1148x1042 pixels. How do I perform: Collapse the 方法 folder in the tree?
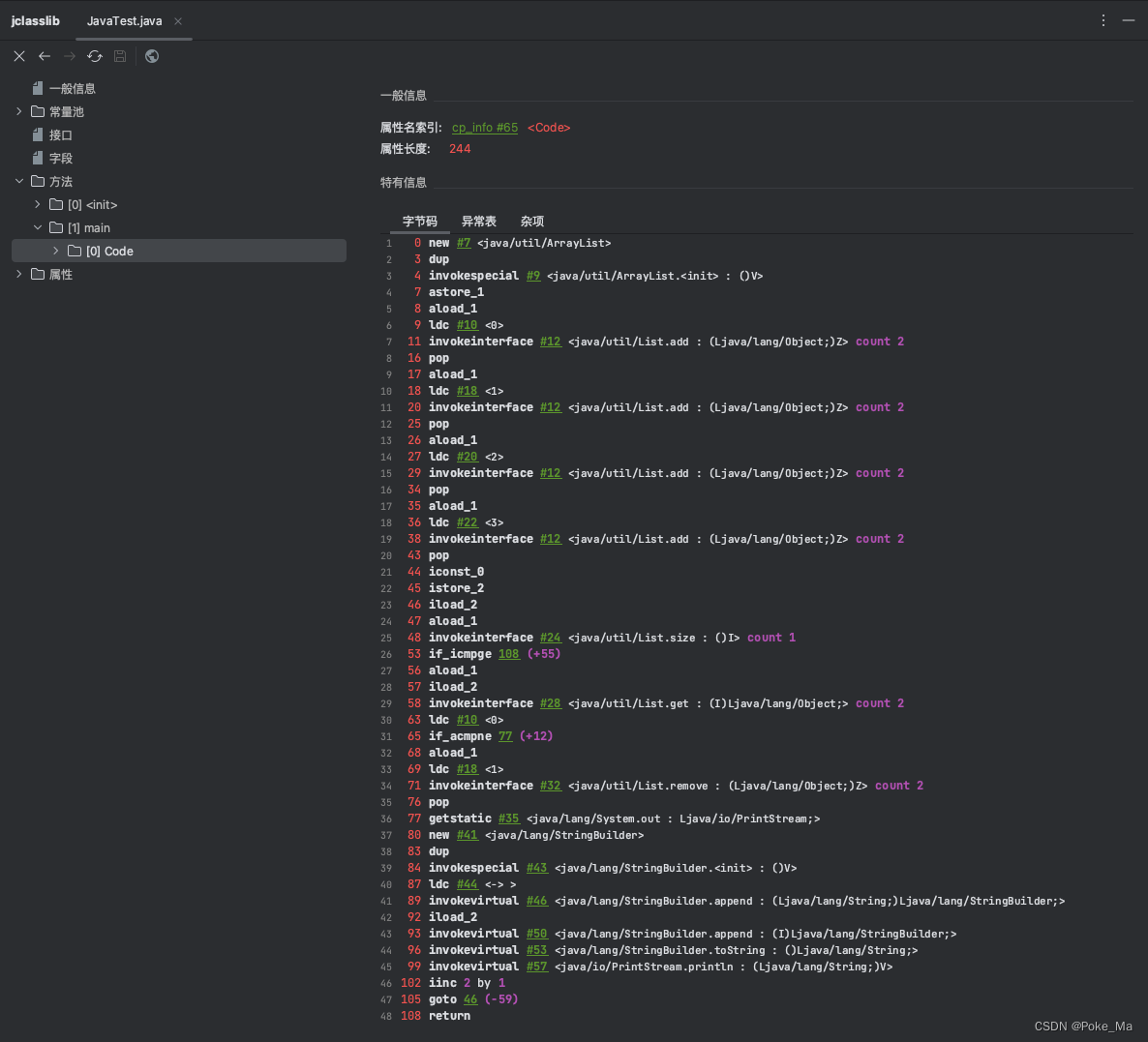(x=18, y=181)
